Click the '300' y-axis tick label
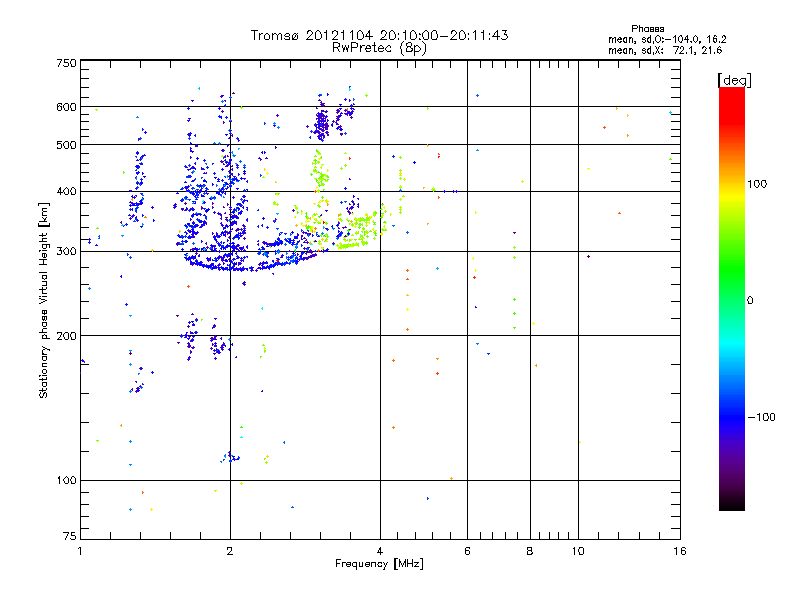This screenshot has width=800, height=600. pyautogui.click(x=66, y=252)
